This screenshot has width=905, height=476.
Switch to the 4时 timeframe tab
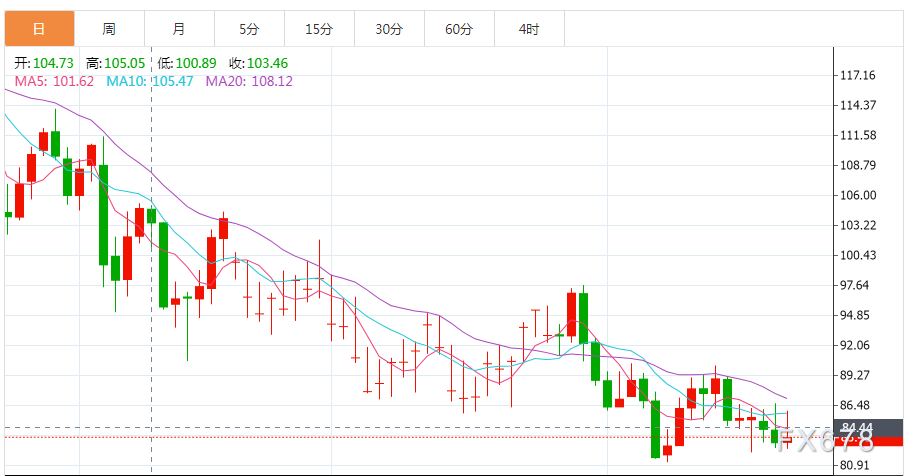pos(529,28)
